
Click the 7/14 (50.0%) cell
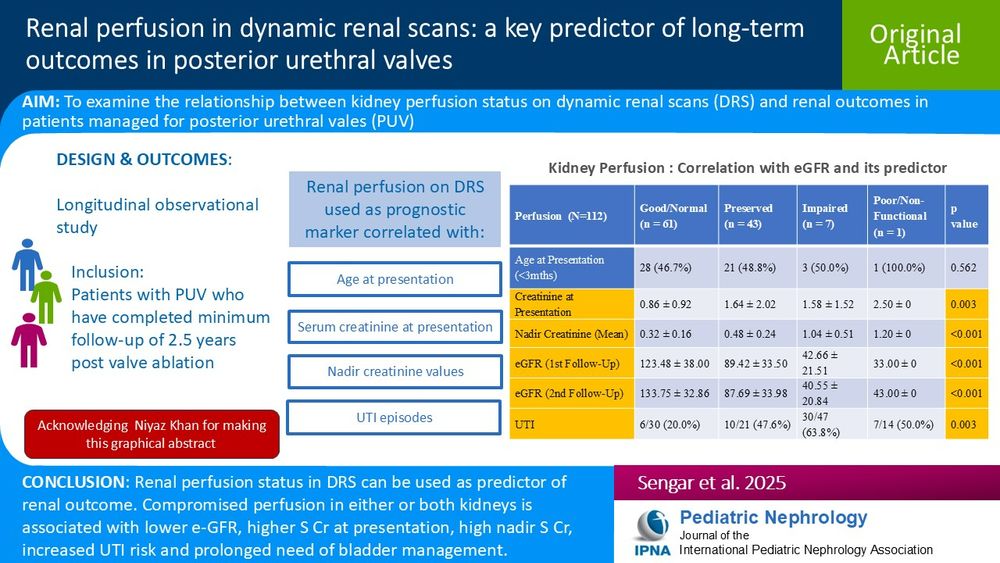click(906, 424)
